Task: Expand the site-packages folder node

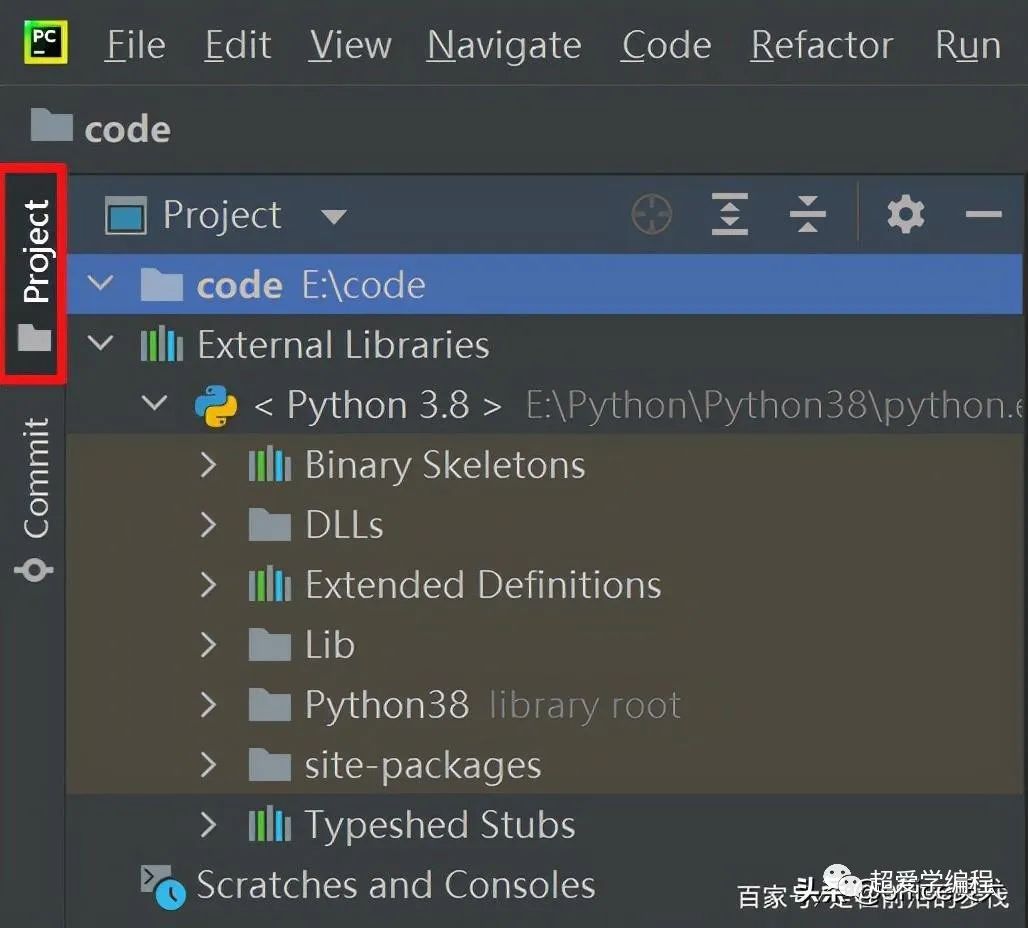Action: pos(208,765)
